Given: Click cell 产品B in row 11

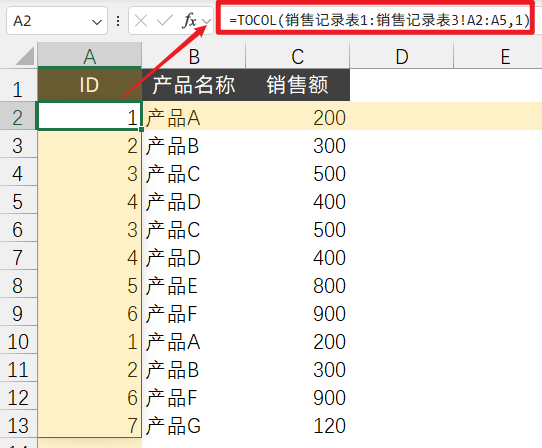Looking at the screenshot, I should 194,368.
